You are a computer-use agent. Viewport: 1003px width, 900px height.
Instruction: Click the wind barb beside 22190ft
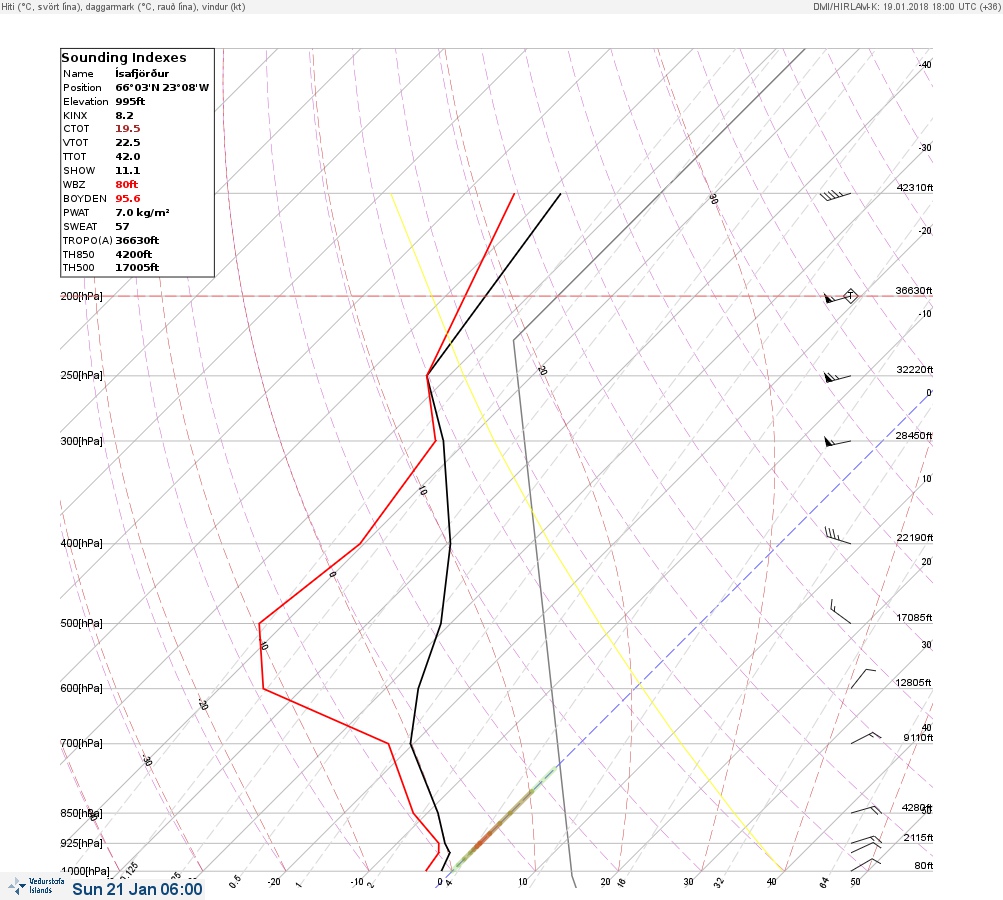point(838,536)
